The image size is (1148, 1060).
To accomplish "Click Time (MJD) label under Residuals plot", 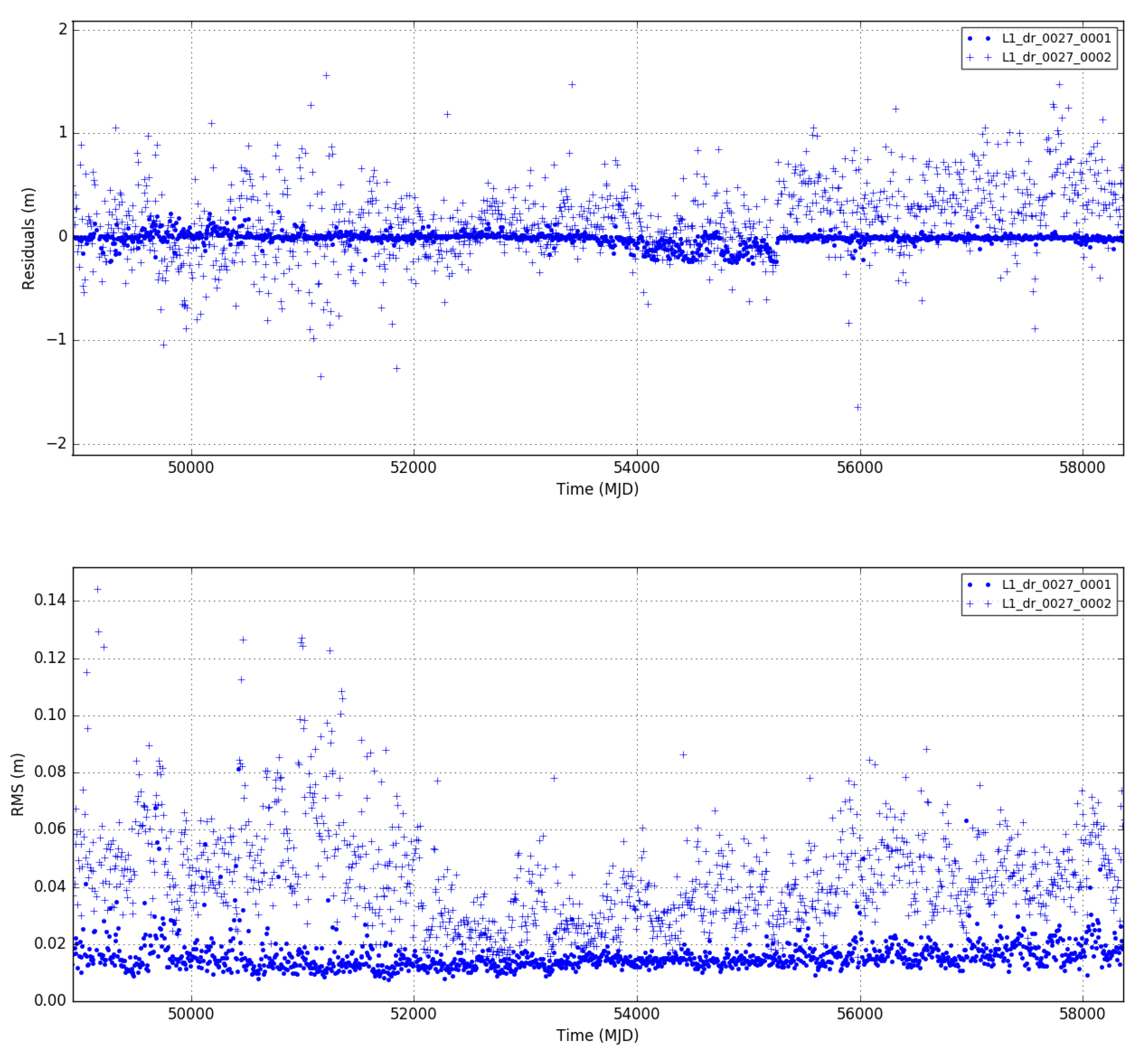I will pos(597,489).
